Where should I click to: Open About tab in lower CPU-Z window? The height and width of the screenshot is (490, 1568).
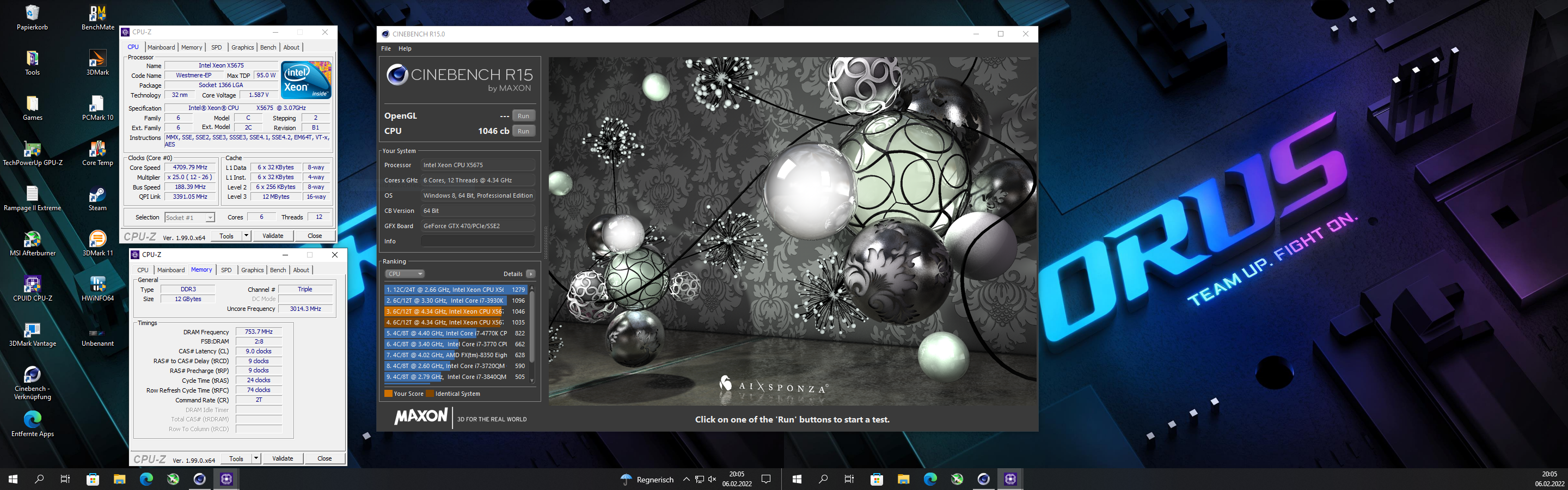tap(301, 270)
